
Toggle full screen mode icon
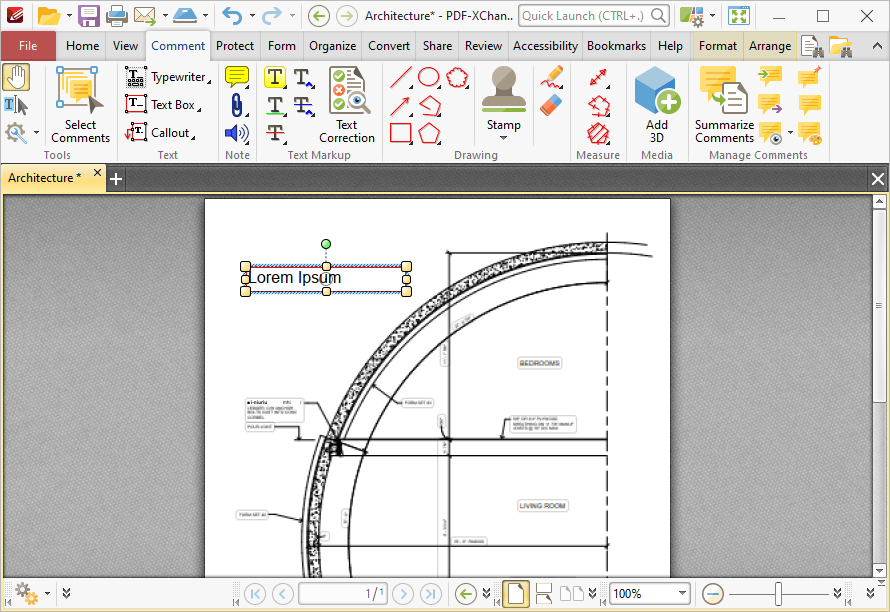click(739, 16)
